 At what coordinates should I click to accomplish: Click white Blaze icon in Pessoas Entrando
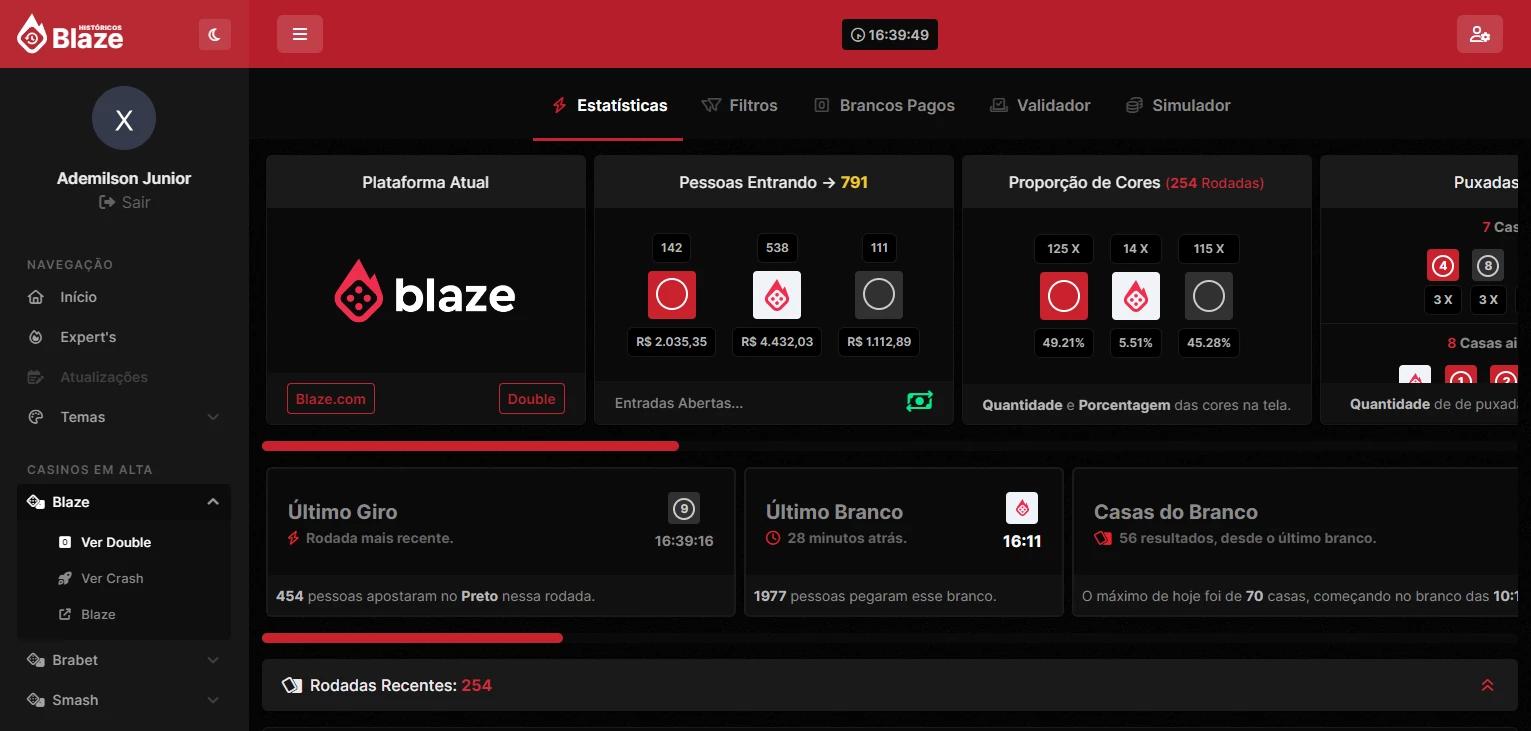777,295
